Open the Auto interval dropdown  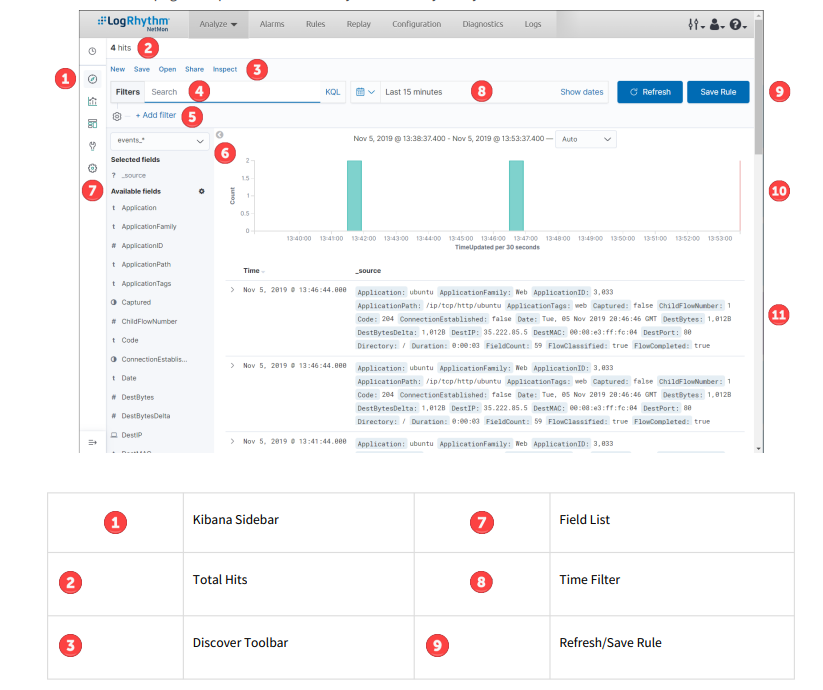585,139
